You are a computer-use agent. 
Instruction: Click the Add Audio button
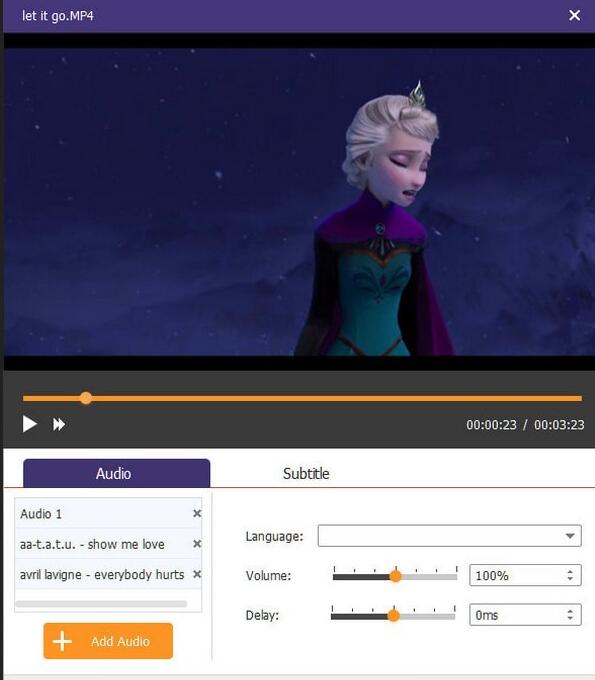108,641
